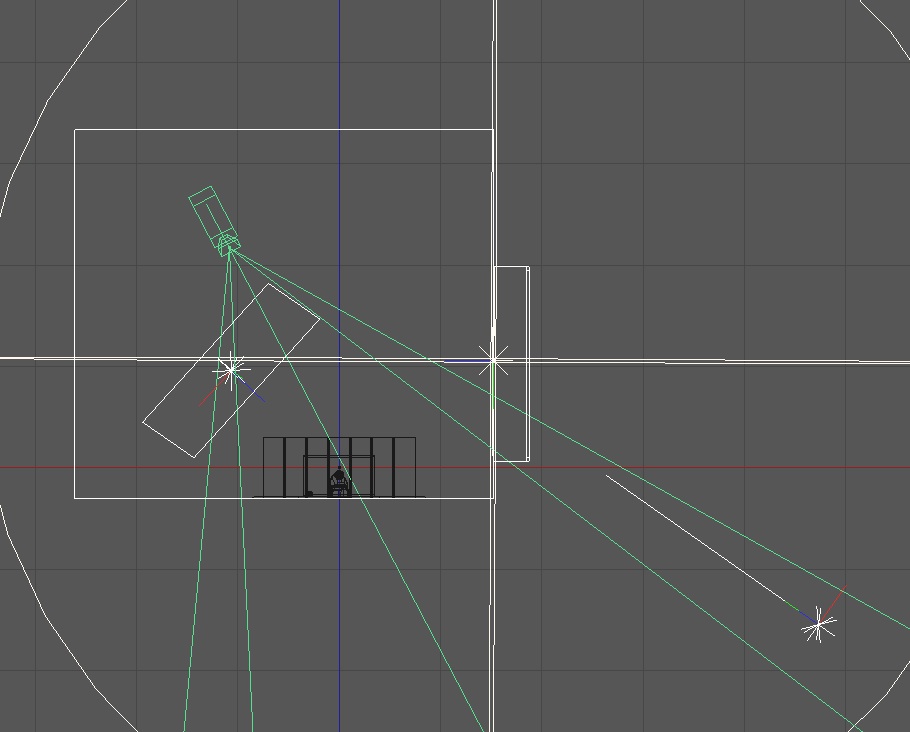Select the tall narrow rectangle on the right wall
The width and height of the screenshot is (910, 732).
click(x=511, y=364)
